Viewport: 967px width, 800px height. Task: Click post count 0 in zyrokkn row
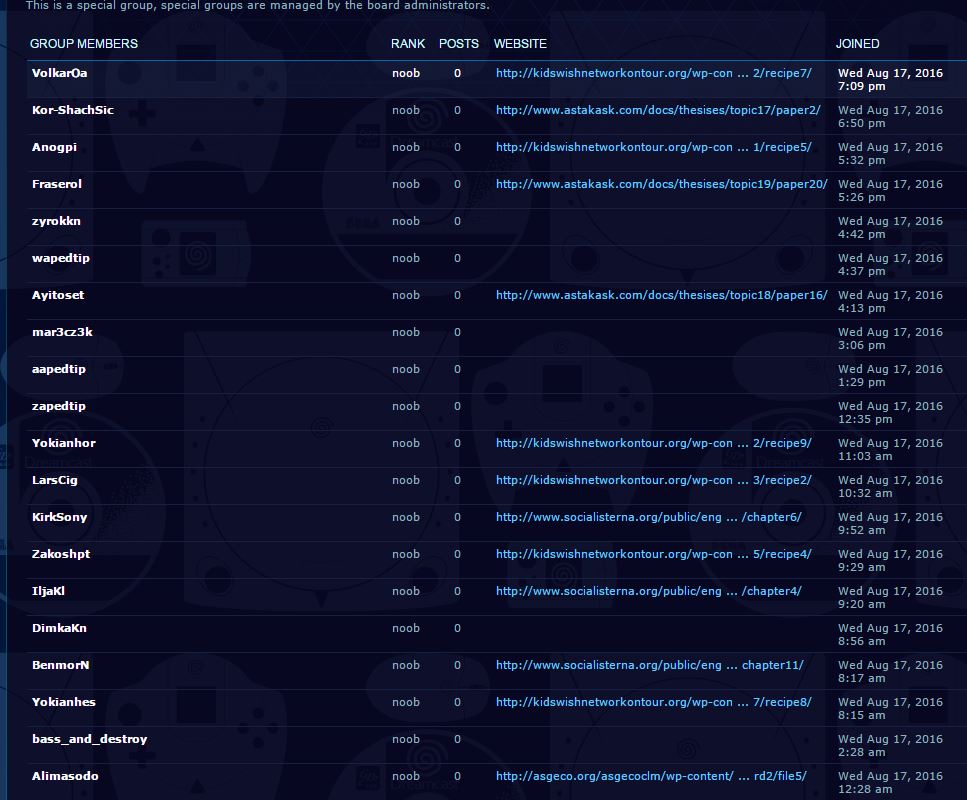coord(457,221)
